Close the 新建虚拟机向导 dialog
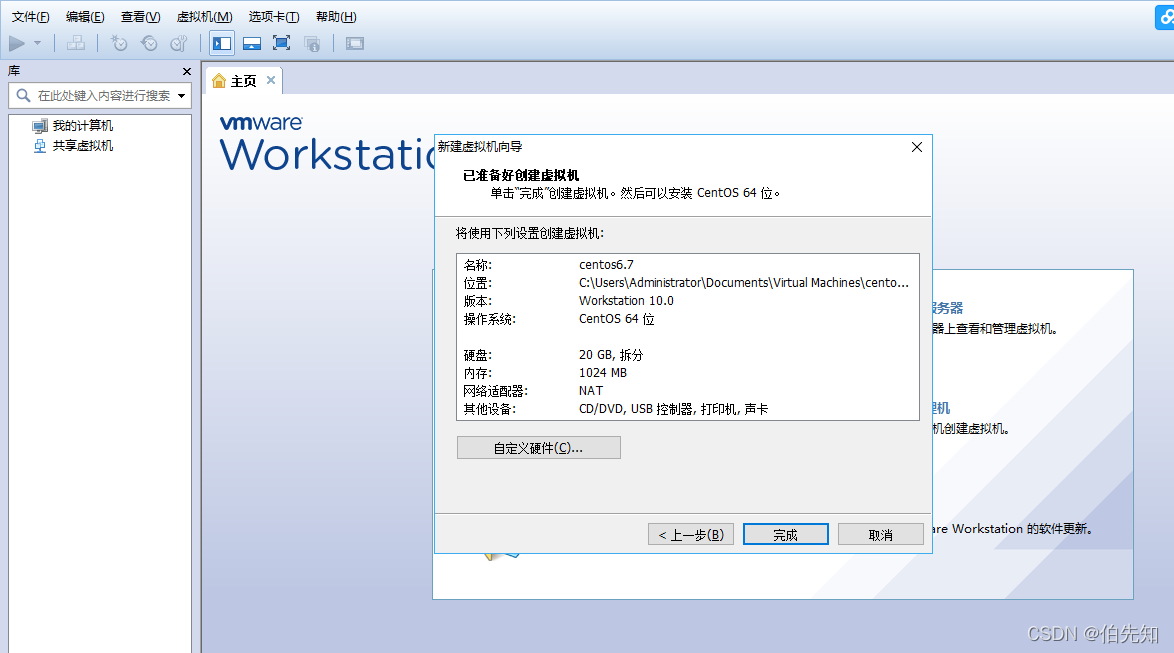The height and width of the screenshot is (653, 1174). point(916,147)
